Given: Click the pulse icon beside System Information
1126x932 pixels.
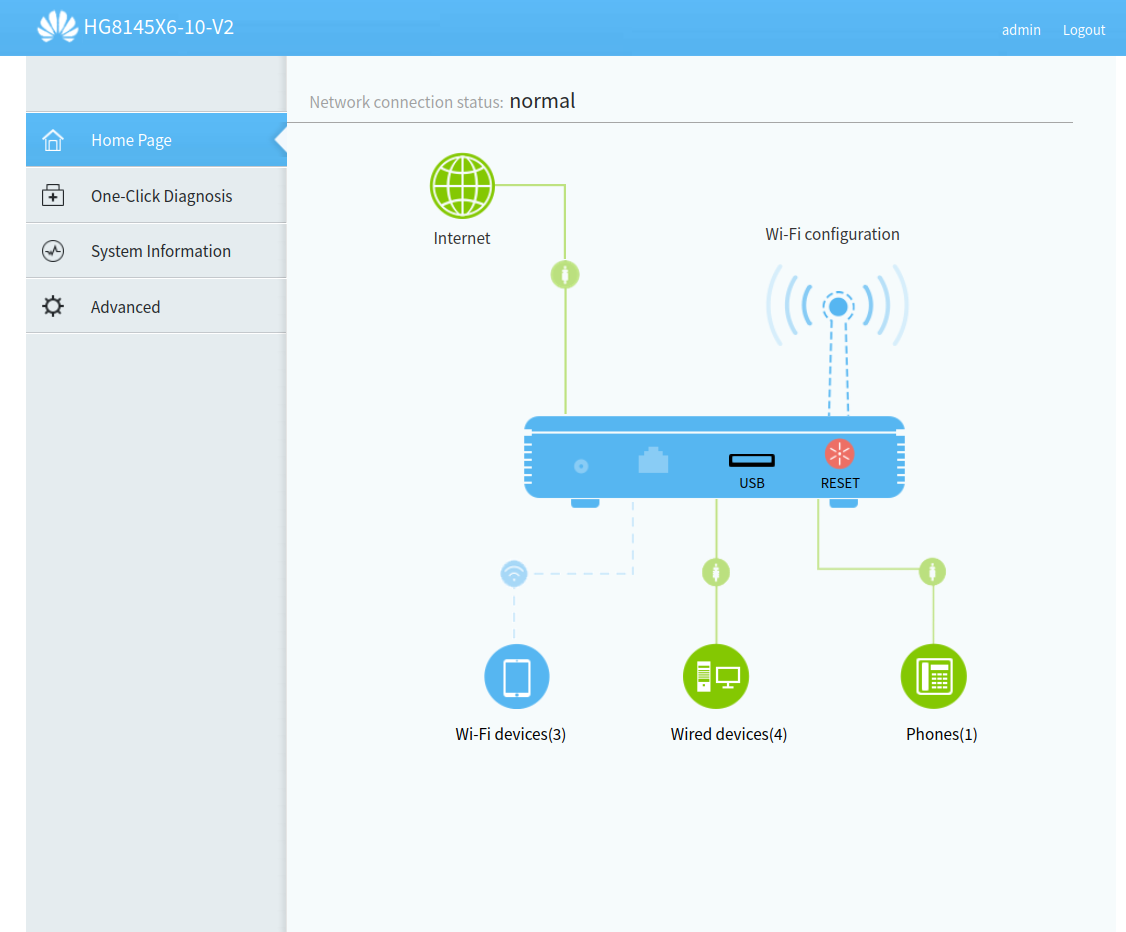Looking at the screenshot, I should tap(52, 251).
